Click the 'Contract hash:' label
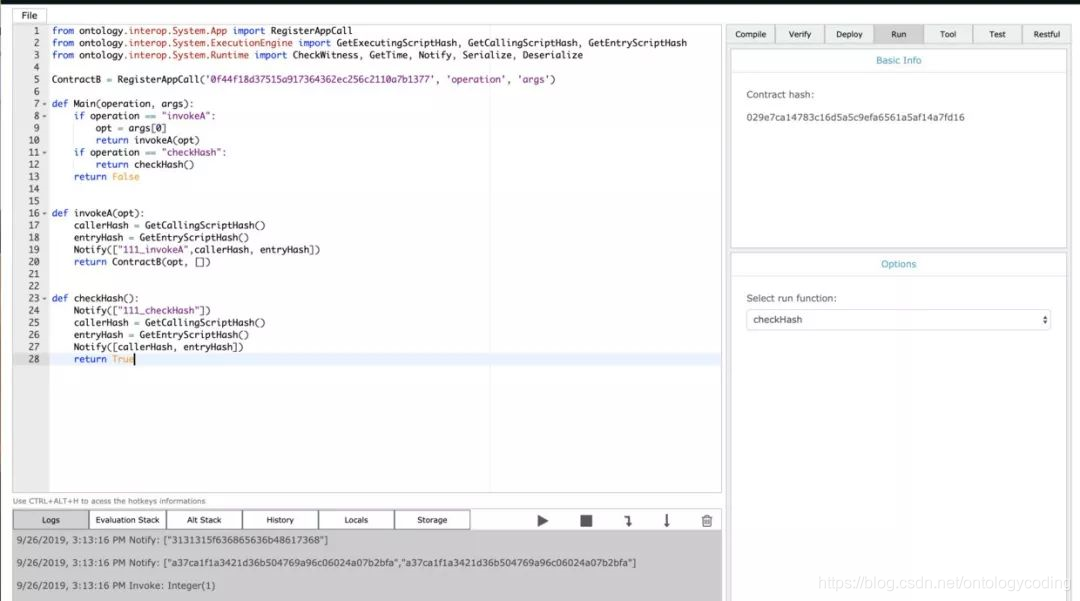Screen dimensions: 1080x601 click(780, 94)
